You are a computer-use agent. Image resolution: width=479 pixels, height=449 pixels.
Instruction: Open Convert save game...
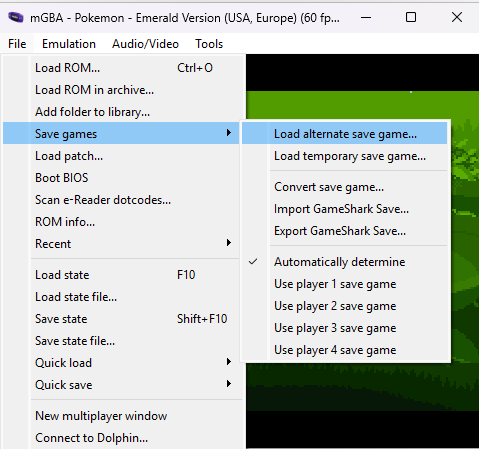345,187
